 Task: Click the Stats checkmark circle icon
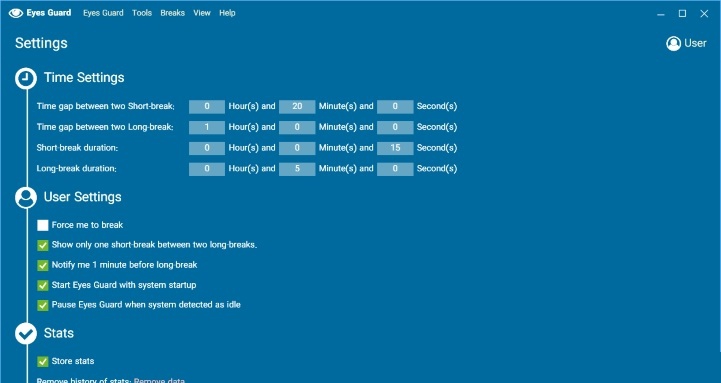click(x=26, y=334)
